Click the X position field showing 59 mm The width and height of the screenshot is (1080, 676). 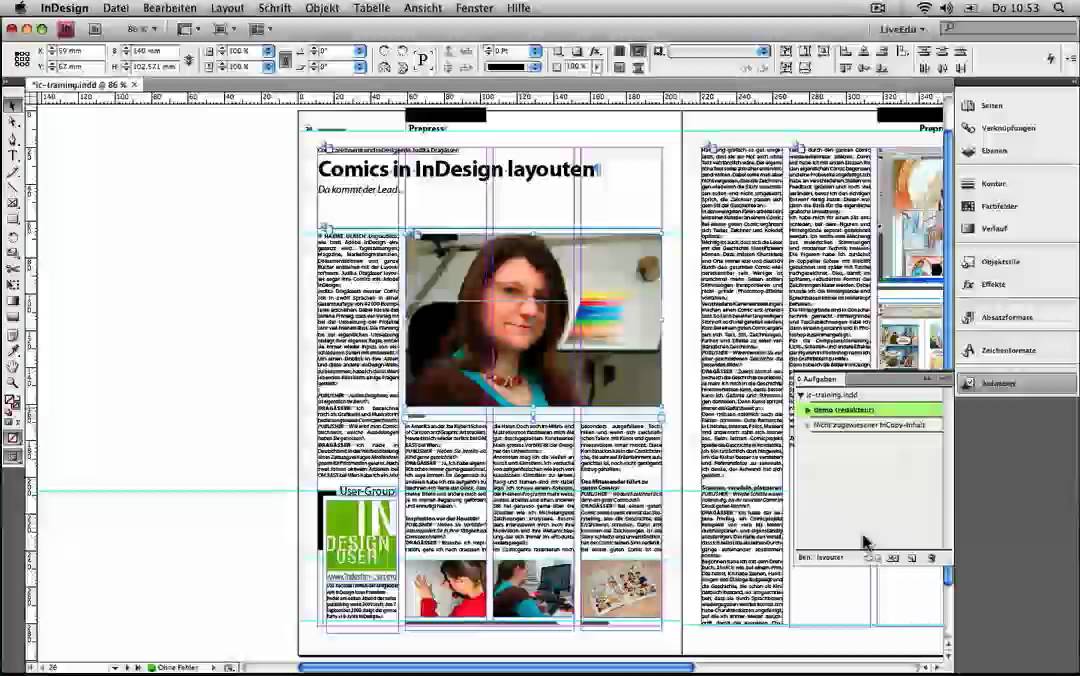(81, 51)
